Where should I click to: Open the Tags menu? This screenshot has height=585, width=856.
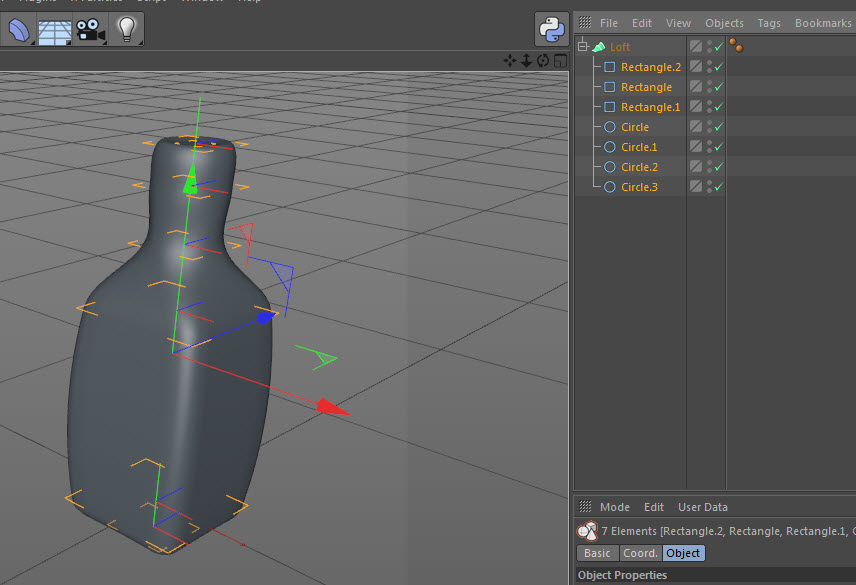click(x=769, y=23)
